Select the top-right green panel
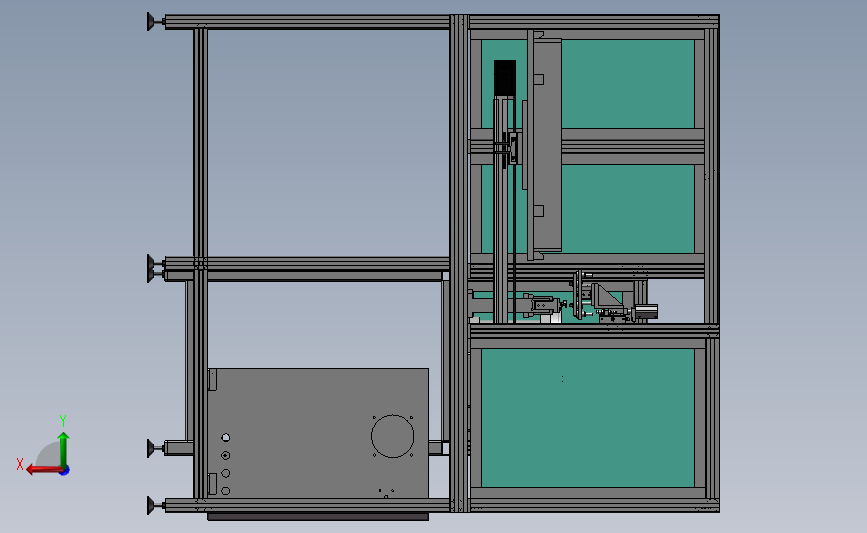 click(628, 83)
